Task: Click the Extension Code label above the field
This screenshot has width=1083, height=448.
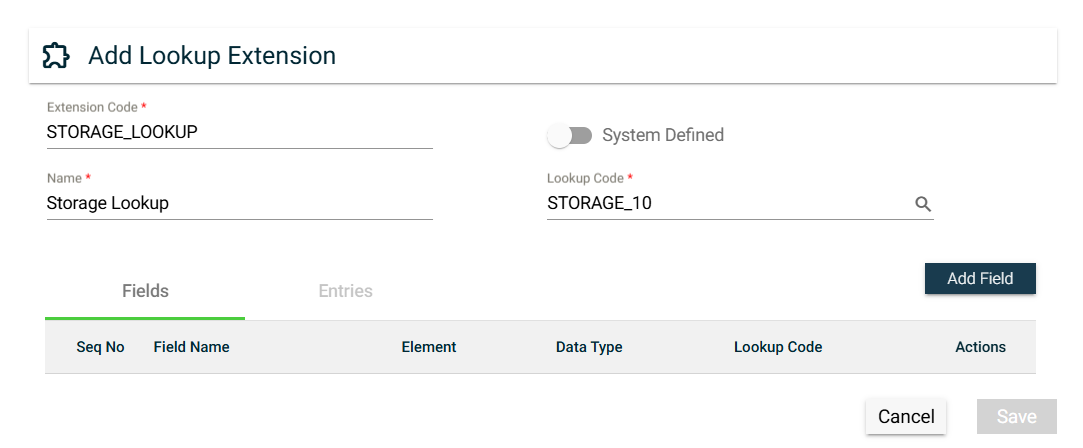Action: [x=92, y=106]
